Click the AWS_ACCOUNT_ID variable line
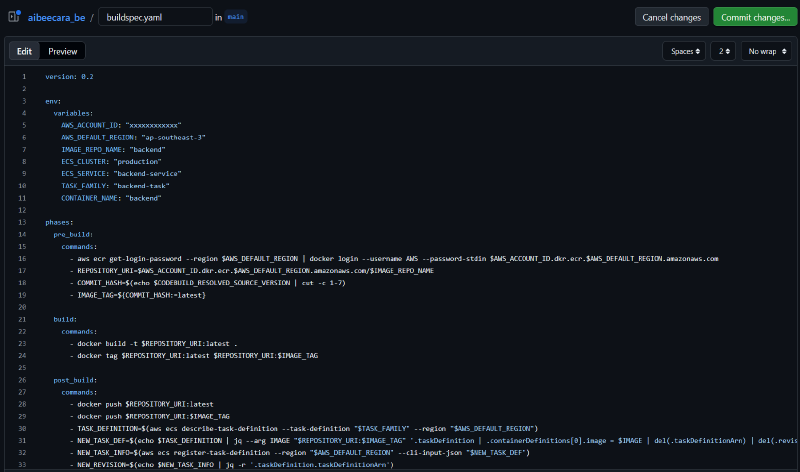 click(121, 125)
